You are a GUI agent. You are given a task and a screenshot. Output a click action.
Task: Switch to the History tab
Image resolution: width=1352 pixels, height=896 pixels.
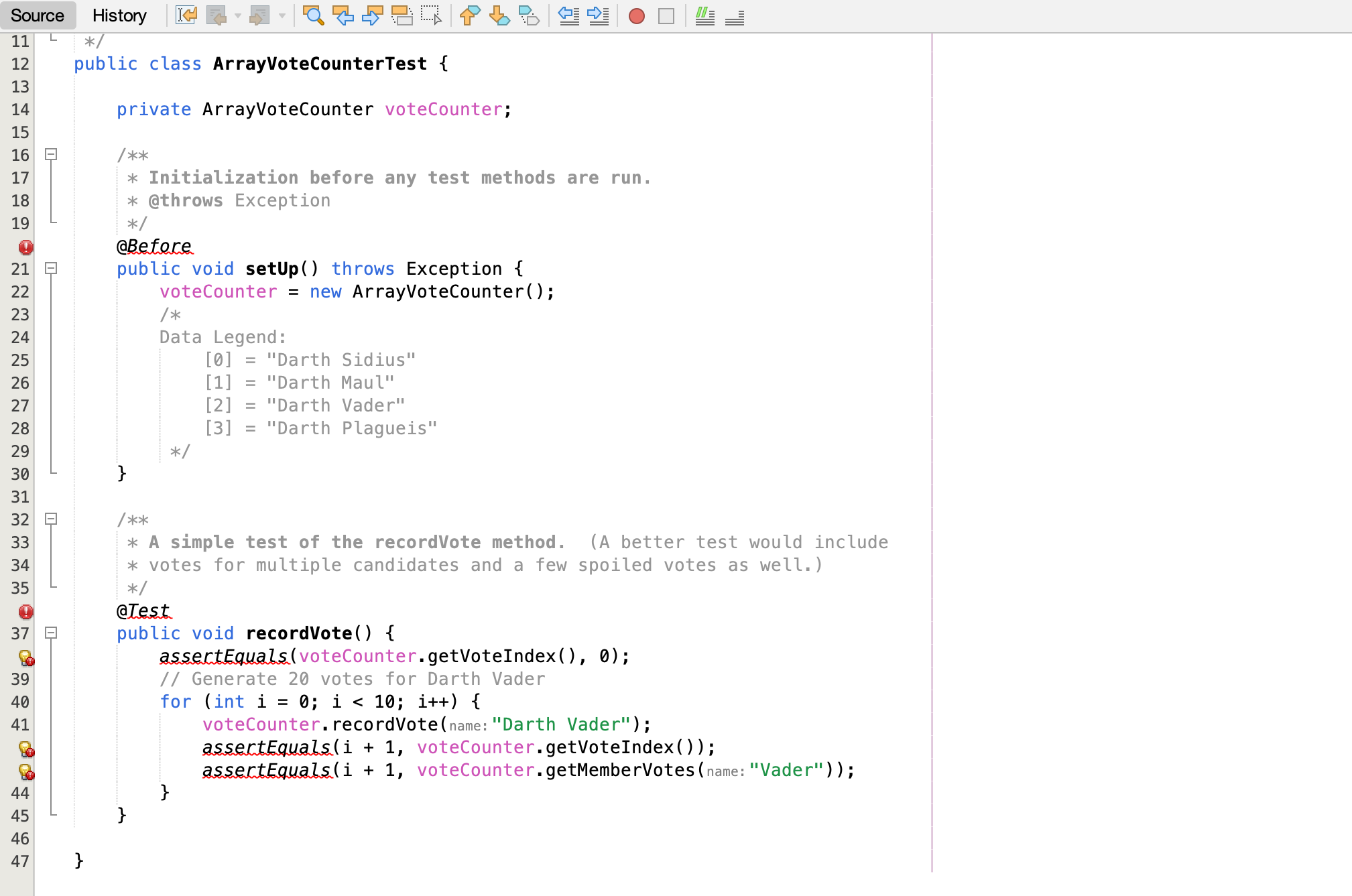[x=119, y=15]
